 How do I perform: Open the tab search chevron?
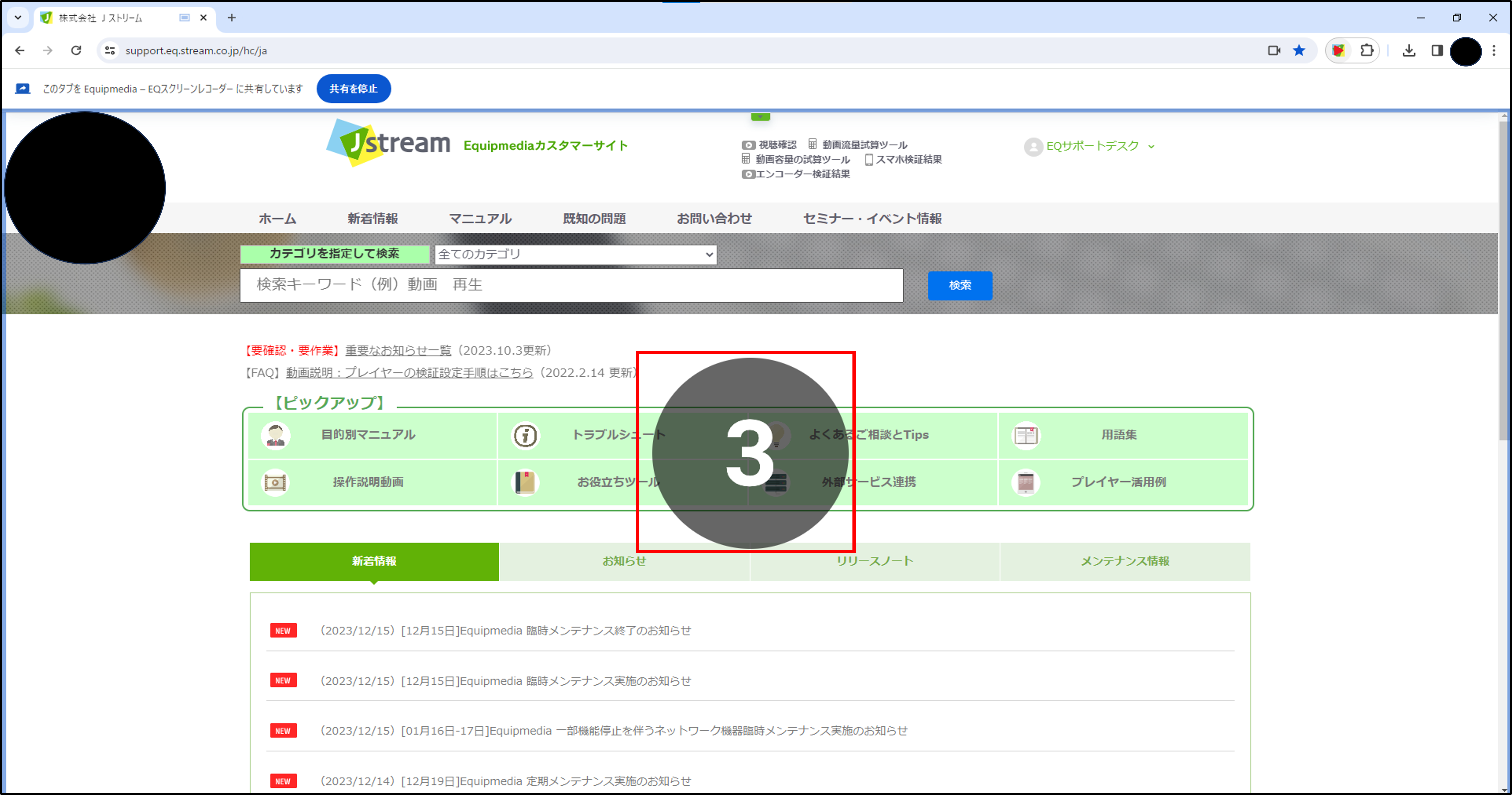pos(18,18)
